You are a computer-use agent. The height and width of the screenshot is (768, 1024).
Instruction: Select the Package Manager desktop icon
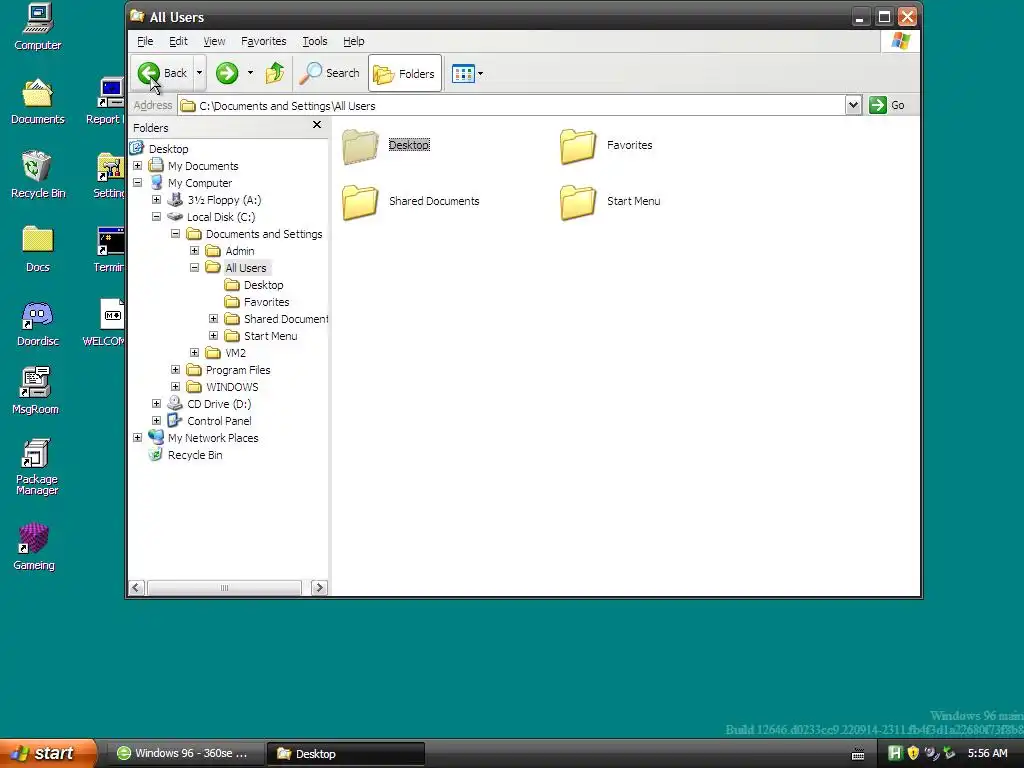[37, 467]
